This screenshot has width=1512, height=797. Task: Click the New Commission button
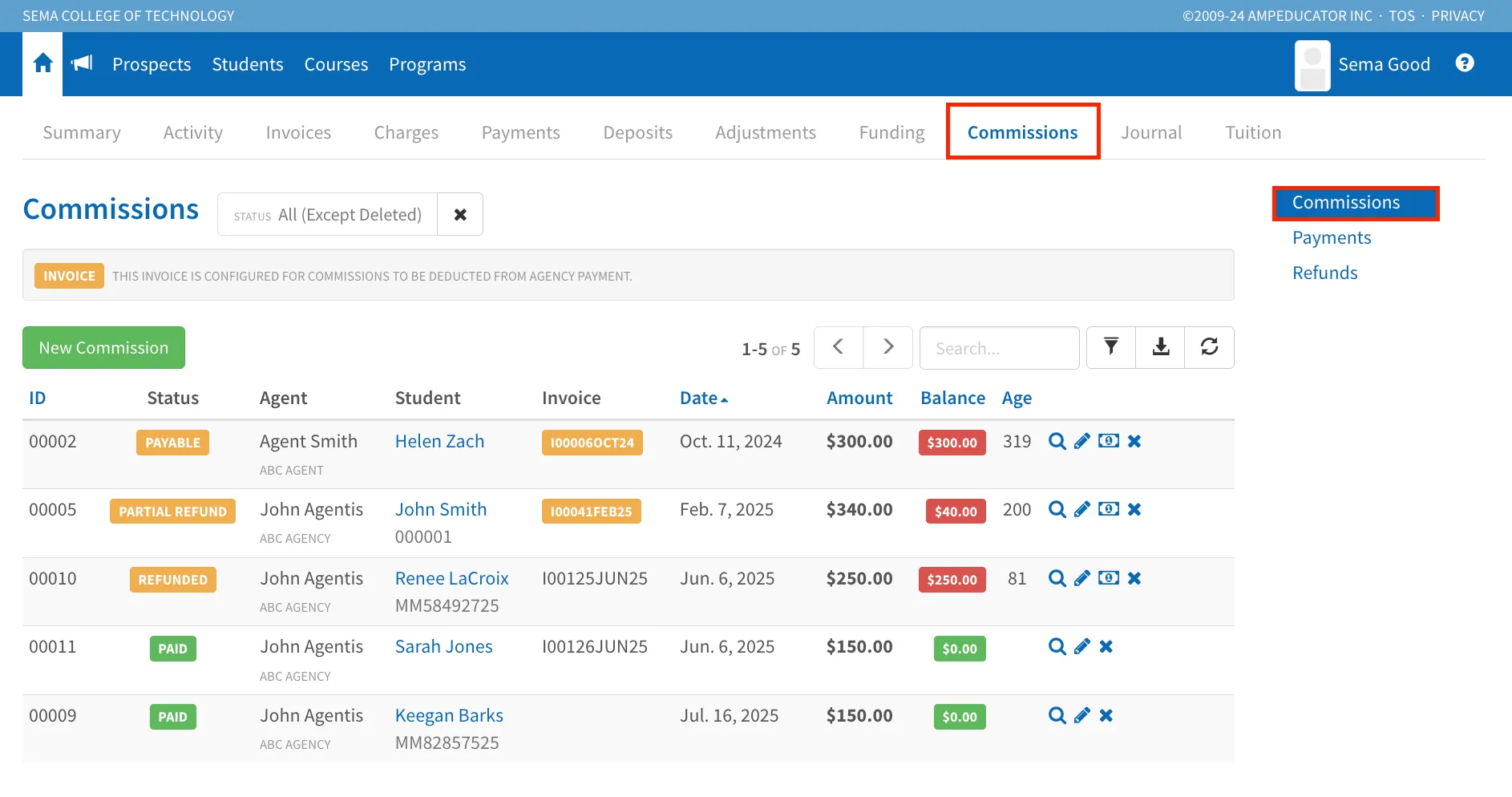(103, 347)
